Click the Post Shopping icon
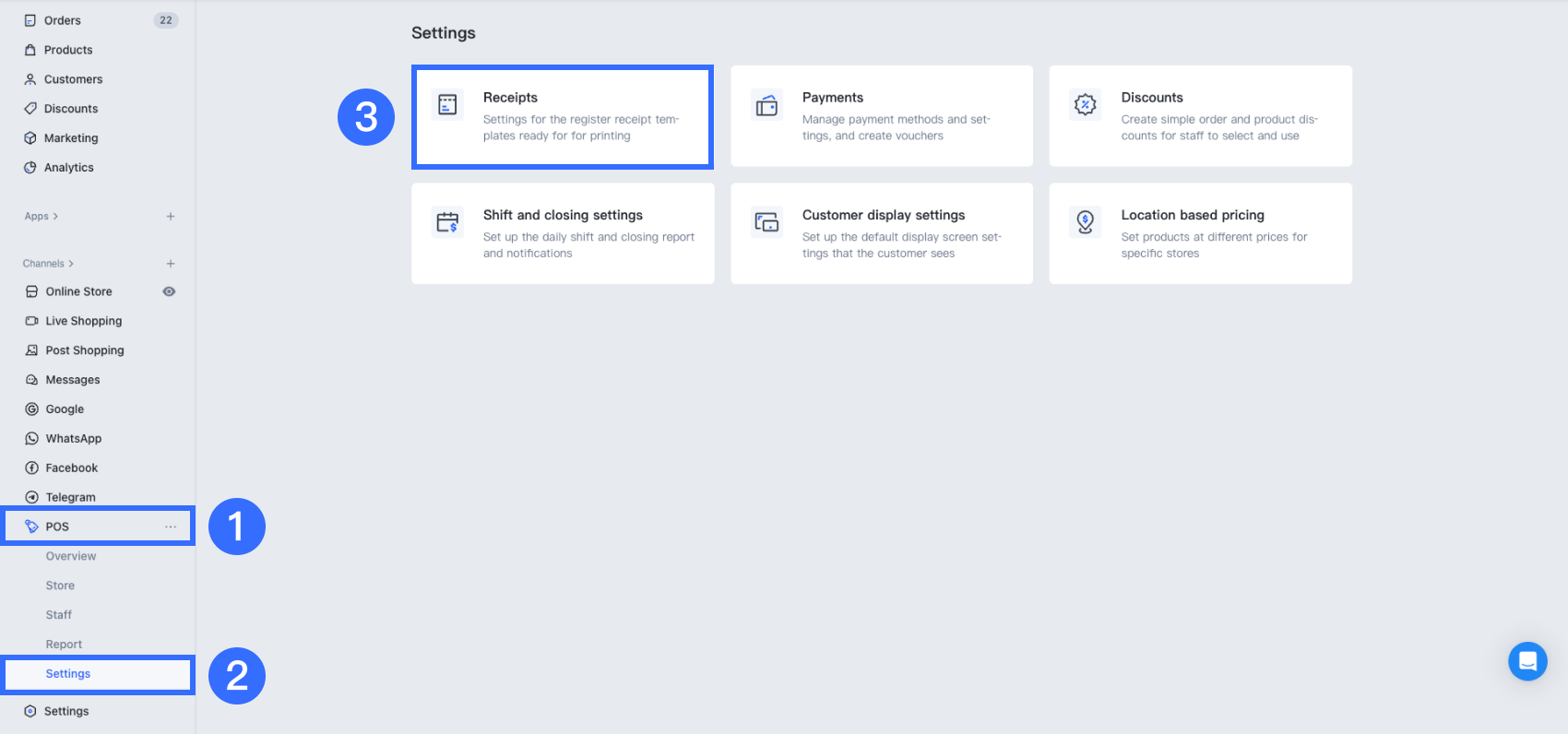 point(32,350)
